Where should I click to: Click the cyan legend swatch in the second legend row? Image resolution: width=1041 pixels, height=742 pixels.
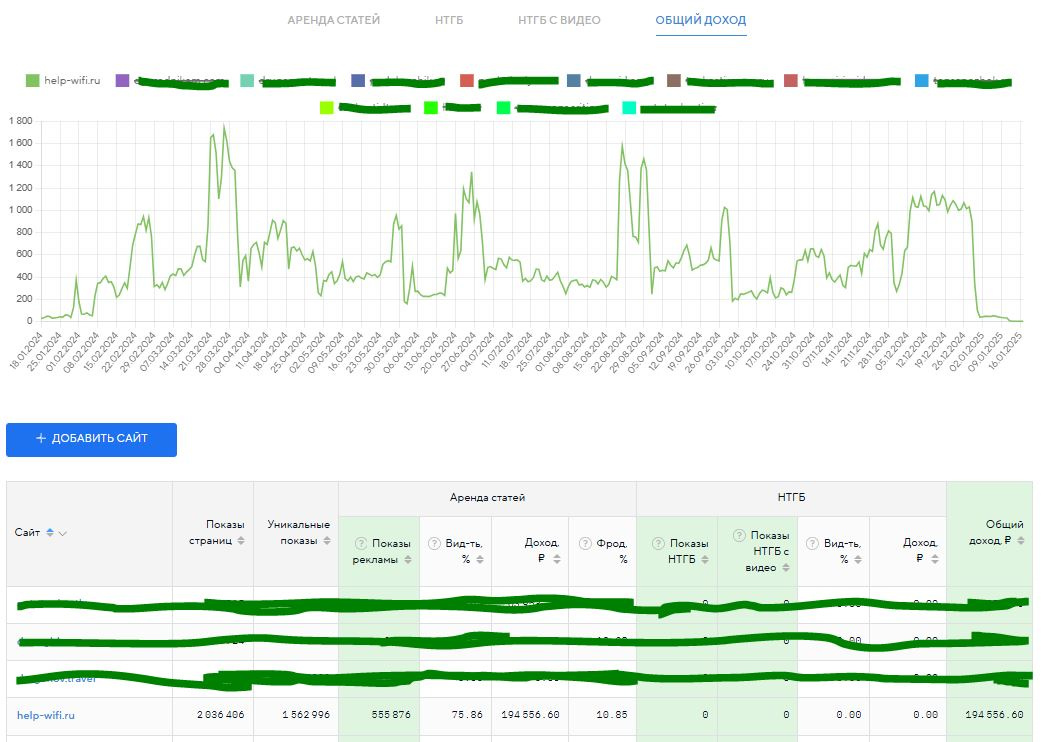click(x=629, y=108)
